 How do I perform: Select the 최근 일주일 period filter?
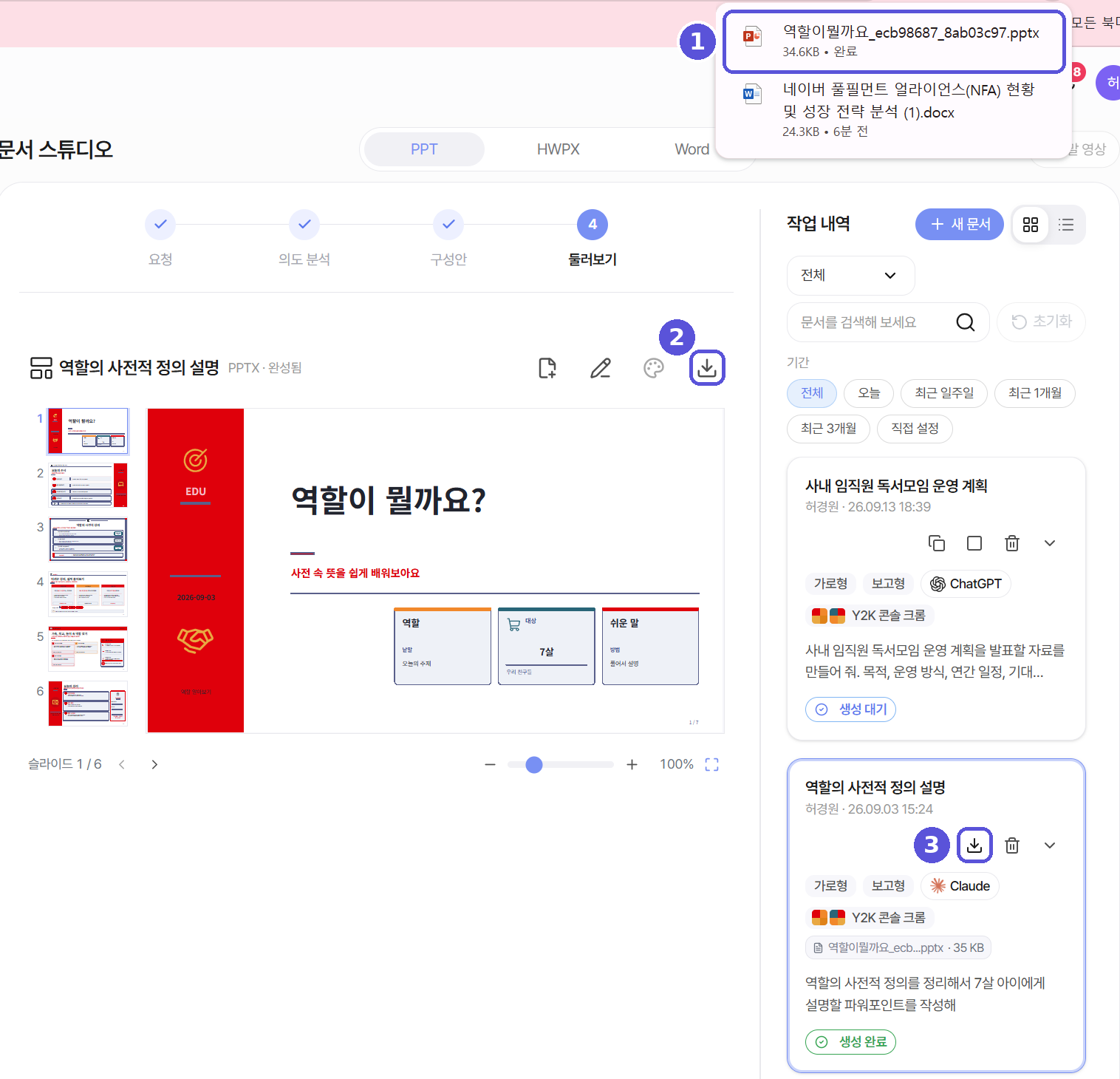click(944, 393)
